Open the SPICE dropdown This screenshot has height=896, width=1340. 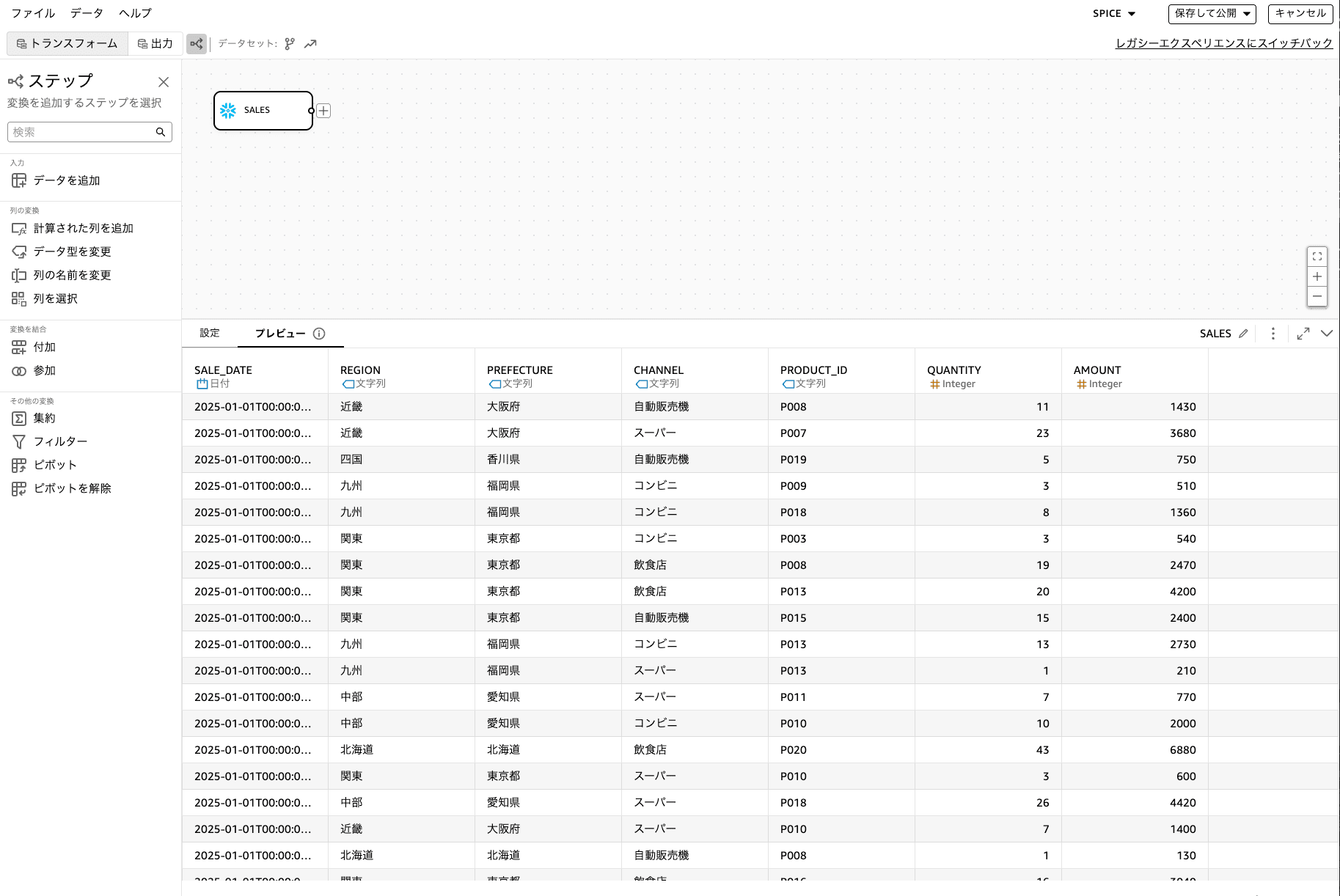[x=1114, y=14]
